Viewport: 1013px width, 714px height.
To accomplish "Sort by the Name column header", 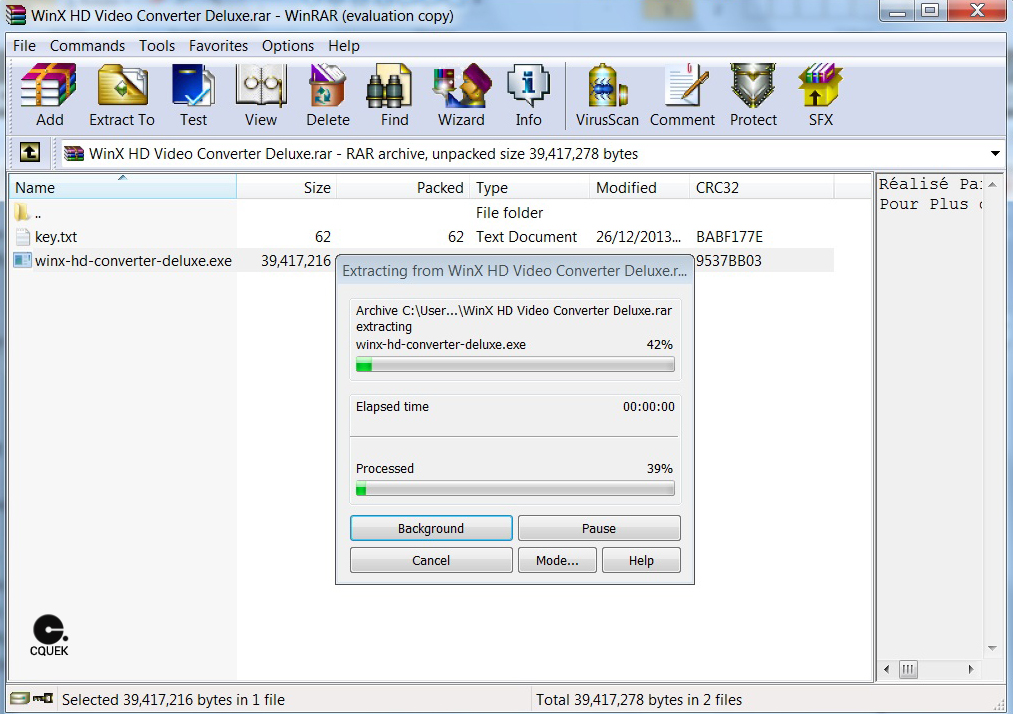I will [123, 187].
